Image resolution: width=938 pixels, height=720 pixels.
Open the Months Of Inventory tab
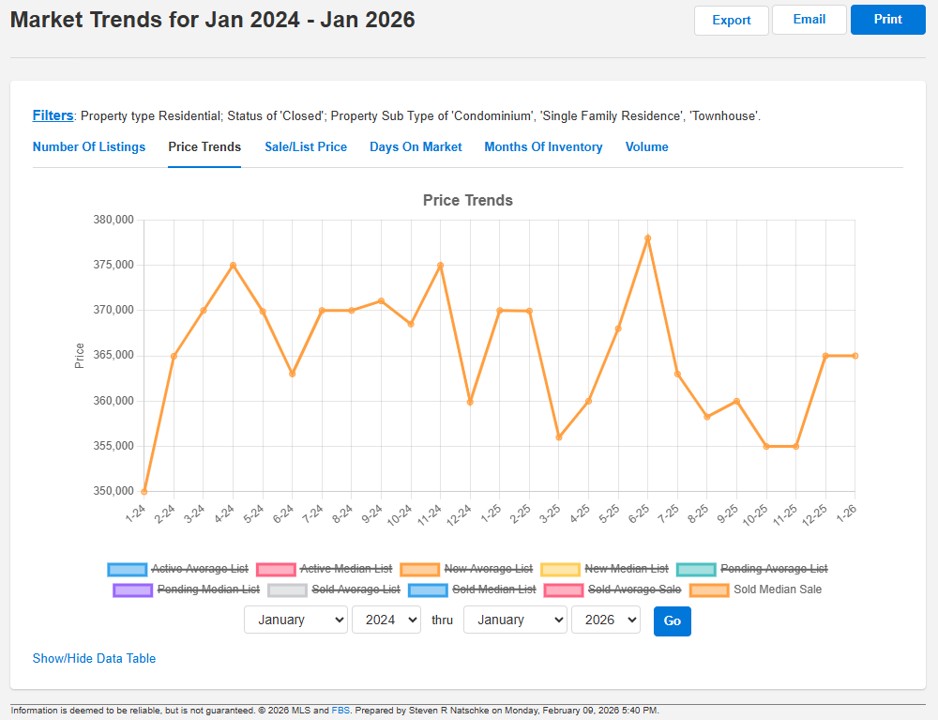point(543,146)
